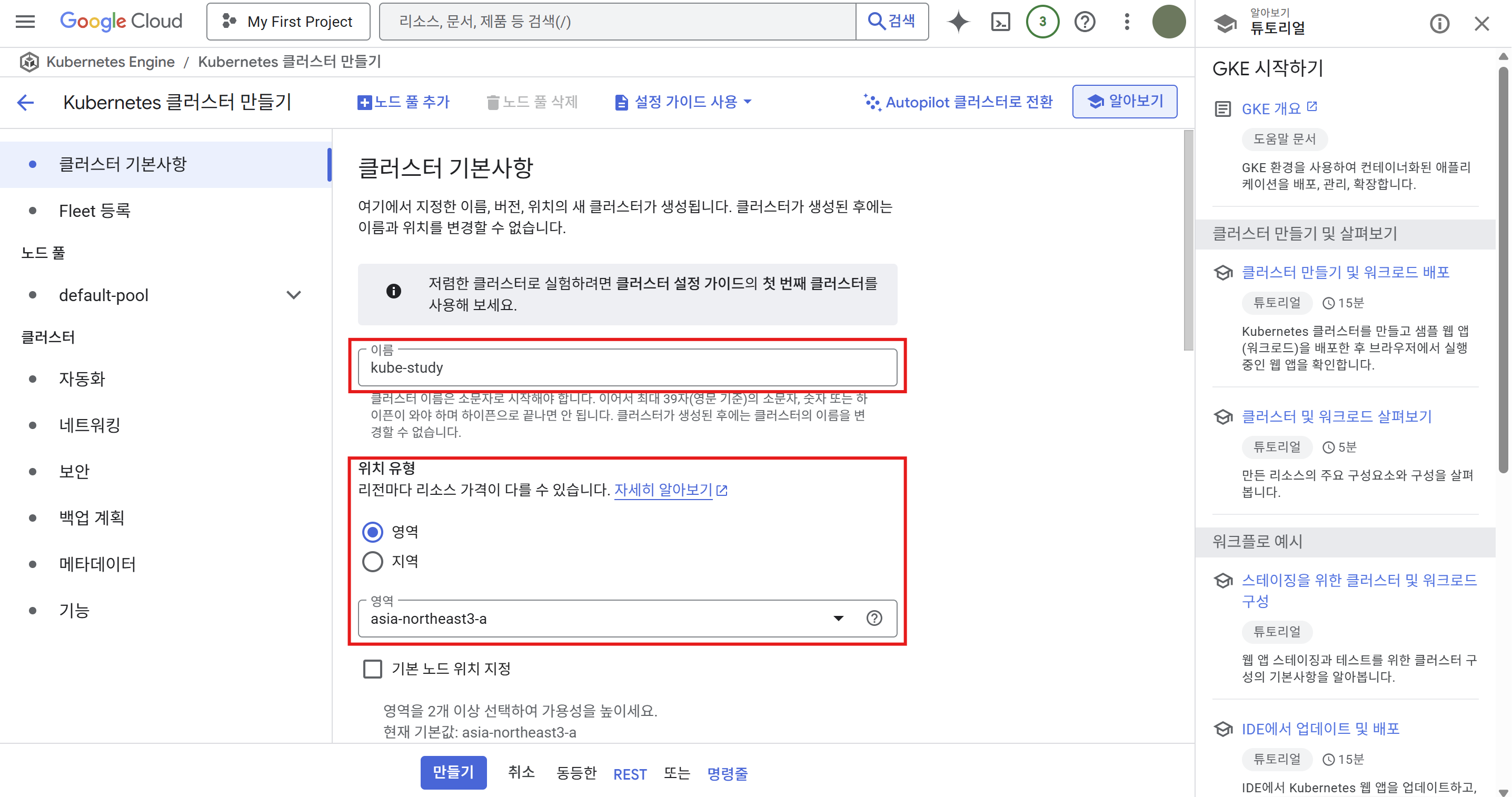
Task: Open Gemini AI assistant sparkle icon
Action: tap(958, 22)
